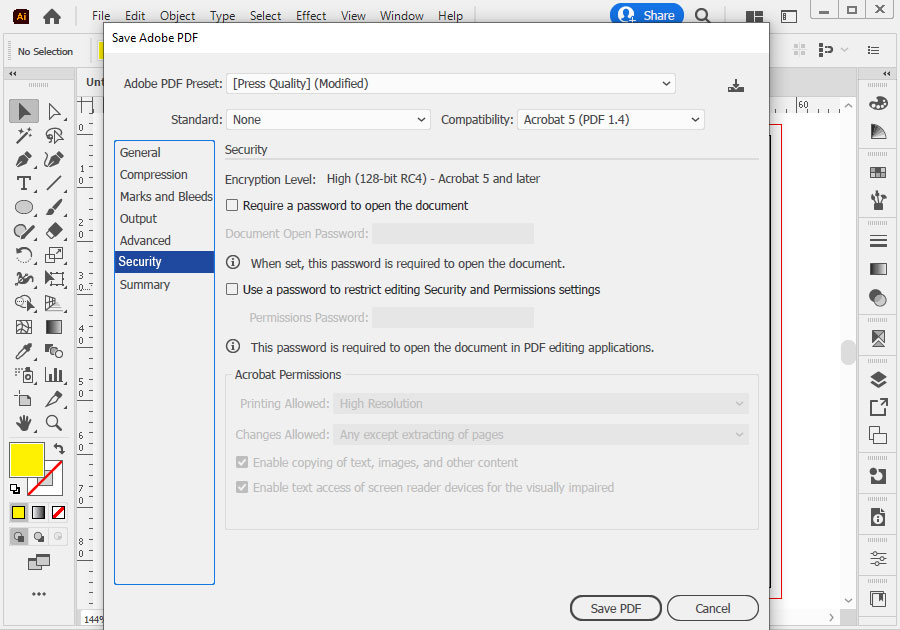This screenshot has height=630, width=900.
Task: Select the Ellipse tool
Action: pyautogui.click(x=24, y=207)
